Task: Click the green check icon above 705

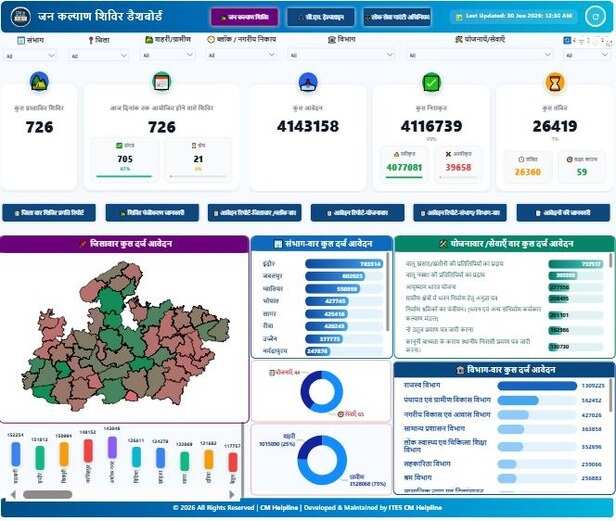Action: 119,145
